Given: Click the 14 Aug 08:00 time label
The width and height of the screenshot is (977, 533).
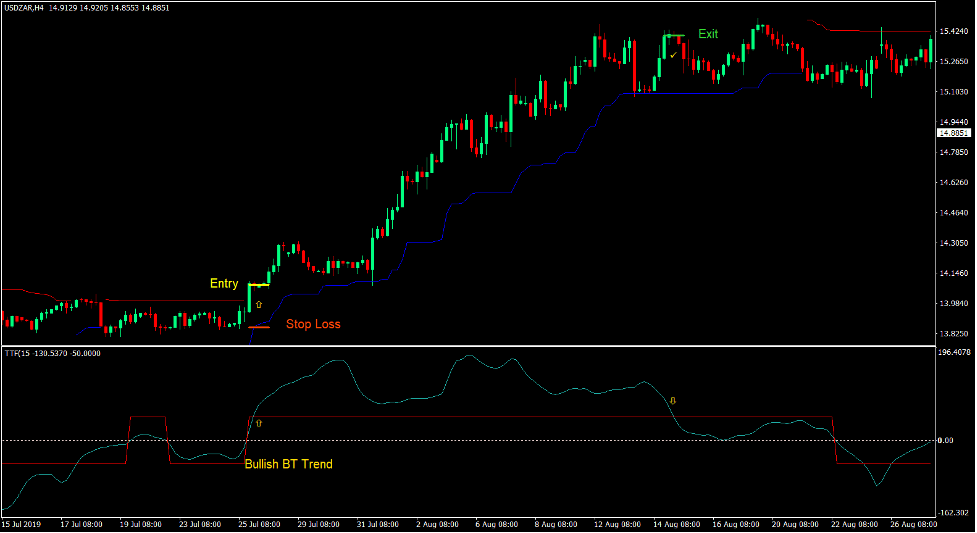Looking at the screenshot, I should pyautogui.click(x=676, y=525).
